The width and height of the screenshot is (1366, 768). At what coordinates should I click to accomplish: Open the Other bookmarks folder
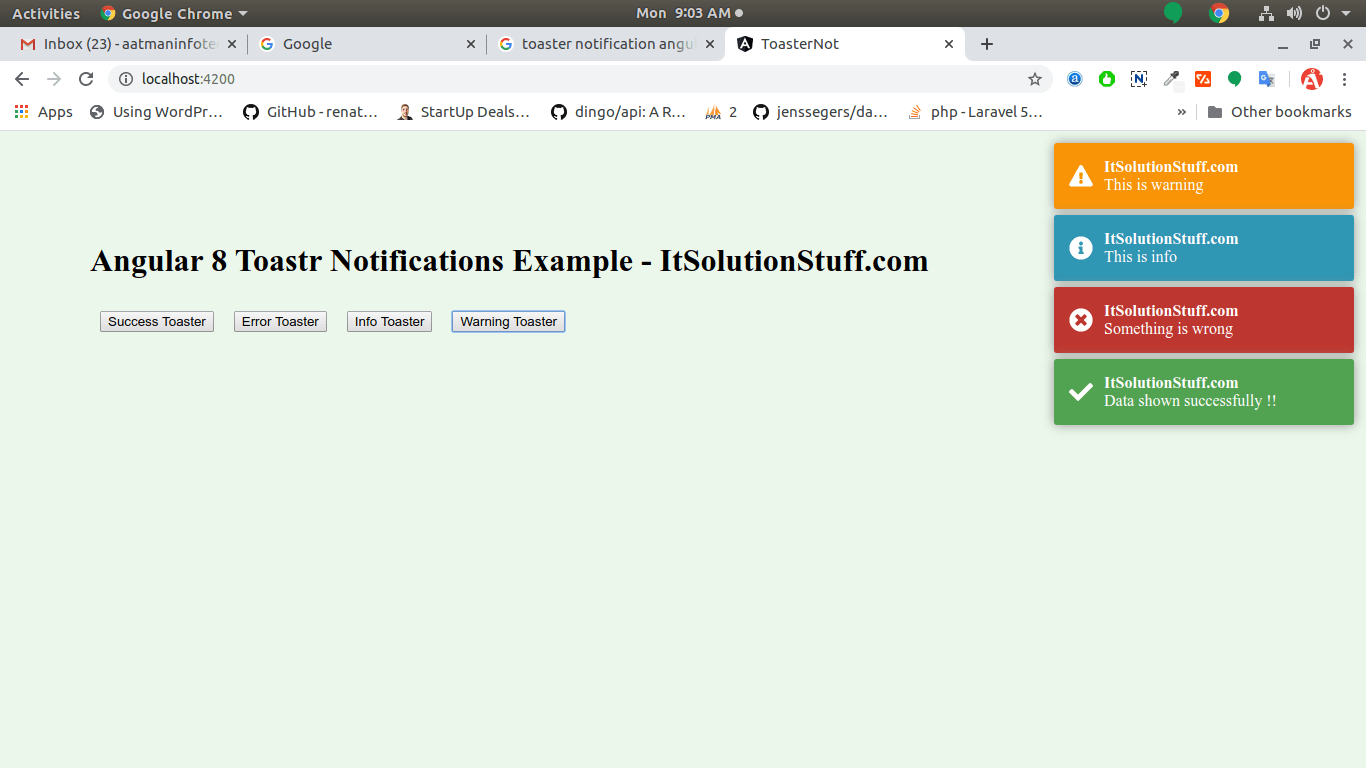(x=1279, y=112)
